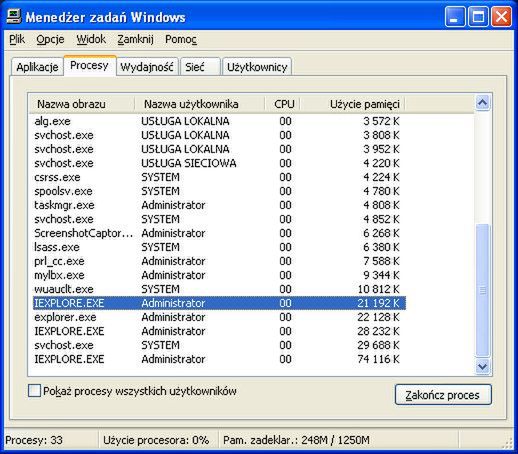Select the csrss.exe process
Image resolution: width=518 pixels, height=454 pixels.
219,177
